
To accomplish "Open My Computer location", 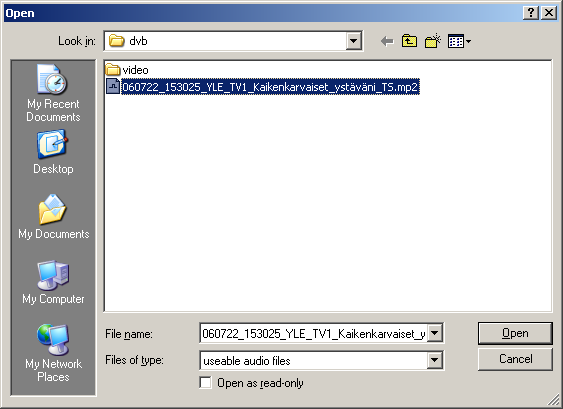I will click(x=53, y=283).
